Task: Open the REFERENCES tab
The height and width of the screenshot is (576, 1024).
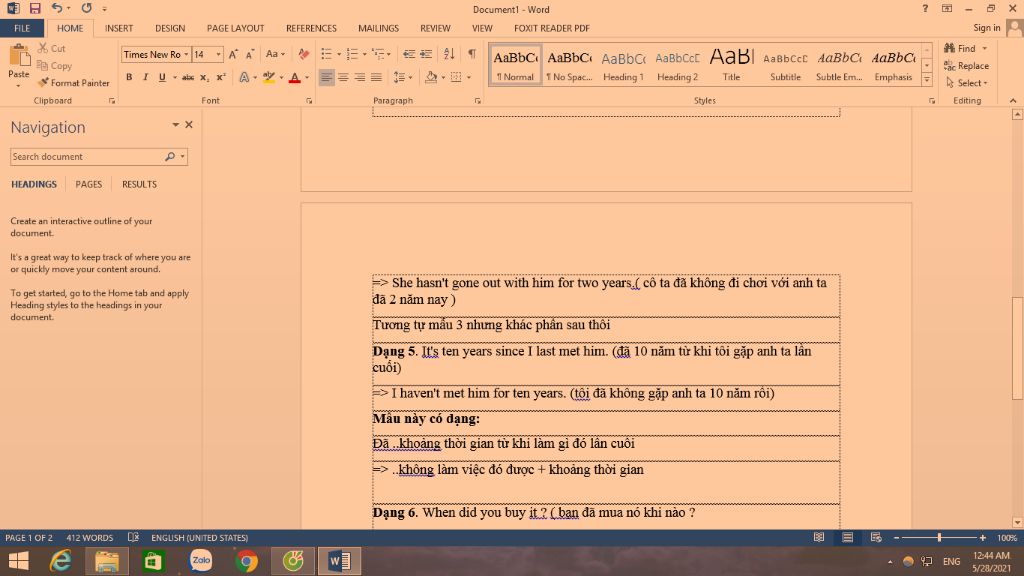Action: (x=311, y=28)
